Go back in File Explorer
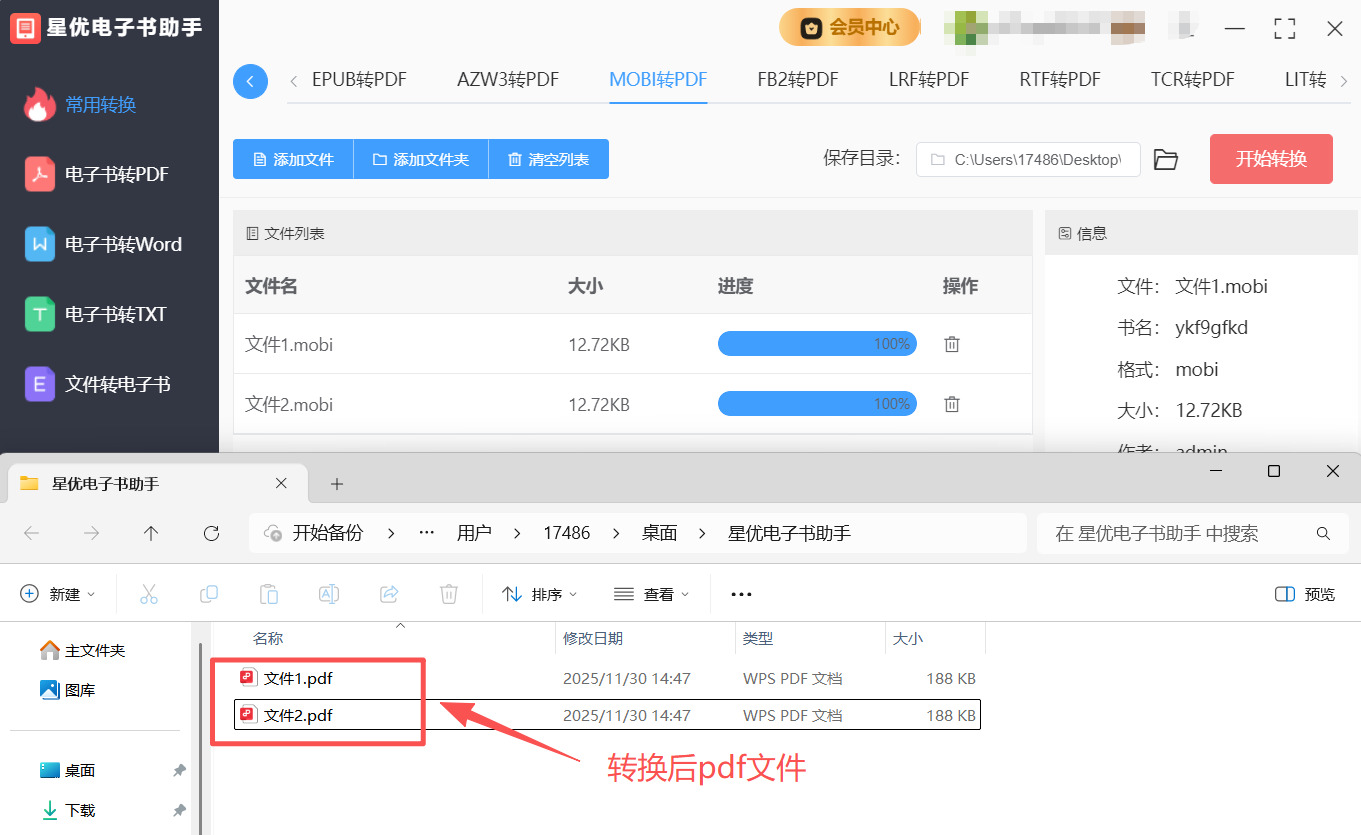Viewport: 1361px width, 835px height. coord(32,534)
